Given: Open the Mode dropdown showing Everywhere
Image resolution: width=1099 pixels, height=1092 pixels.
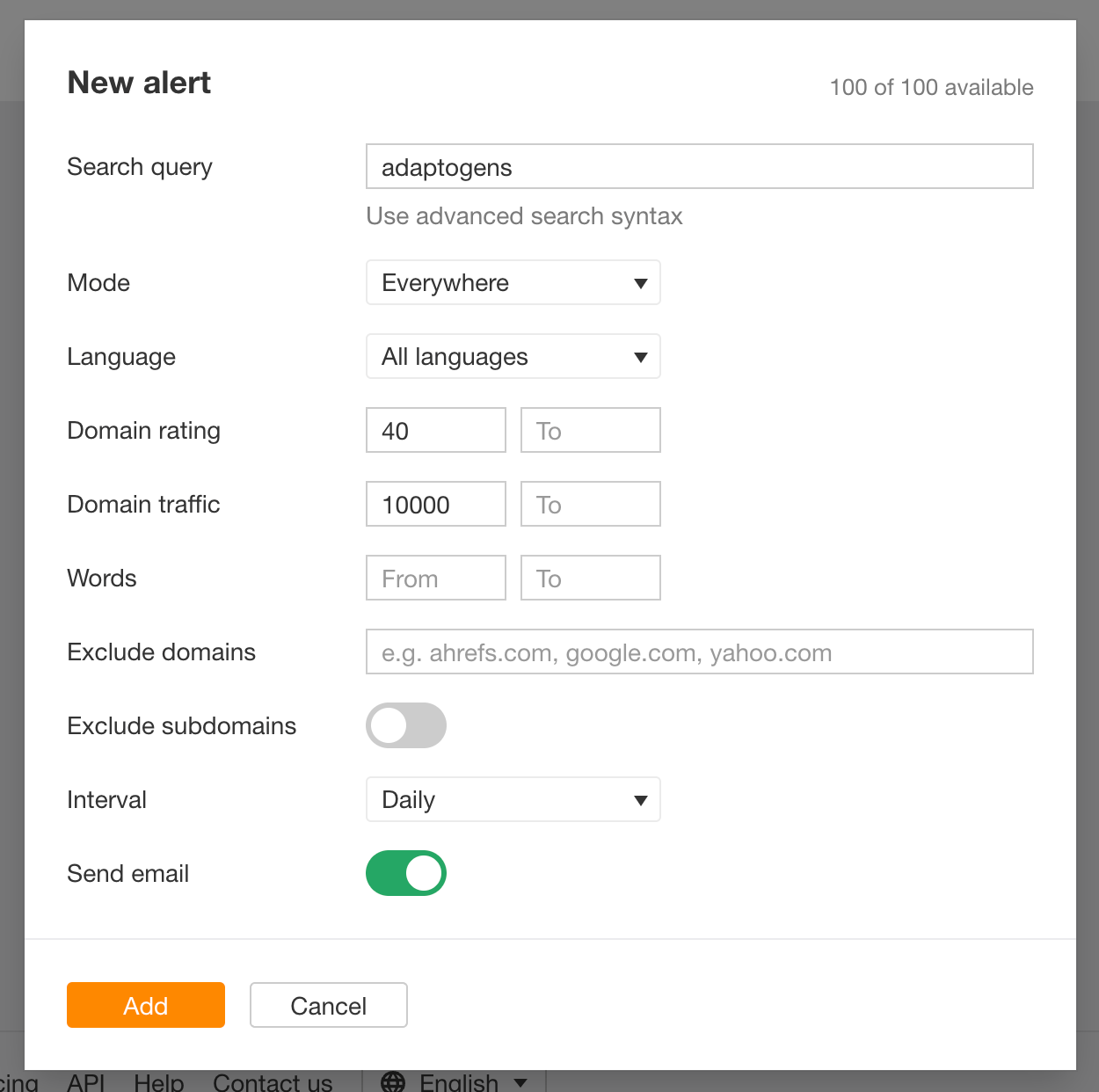Looking at the screenshot, I should click(513, 282).
